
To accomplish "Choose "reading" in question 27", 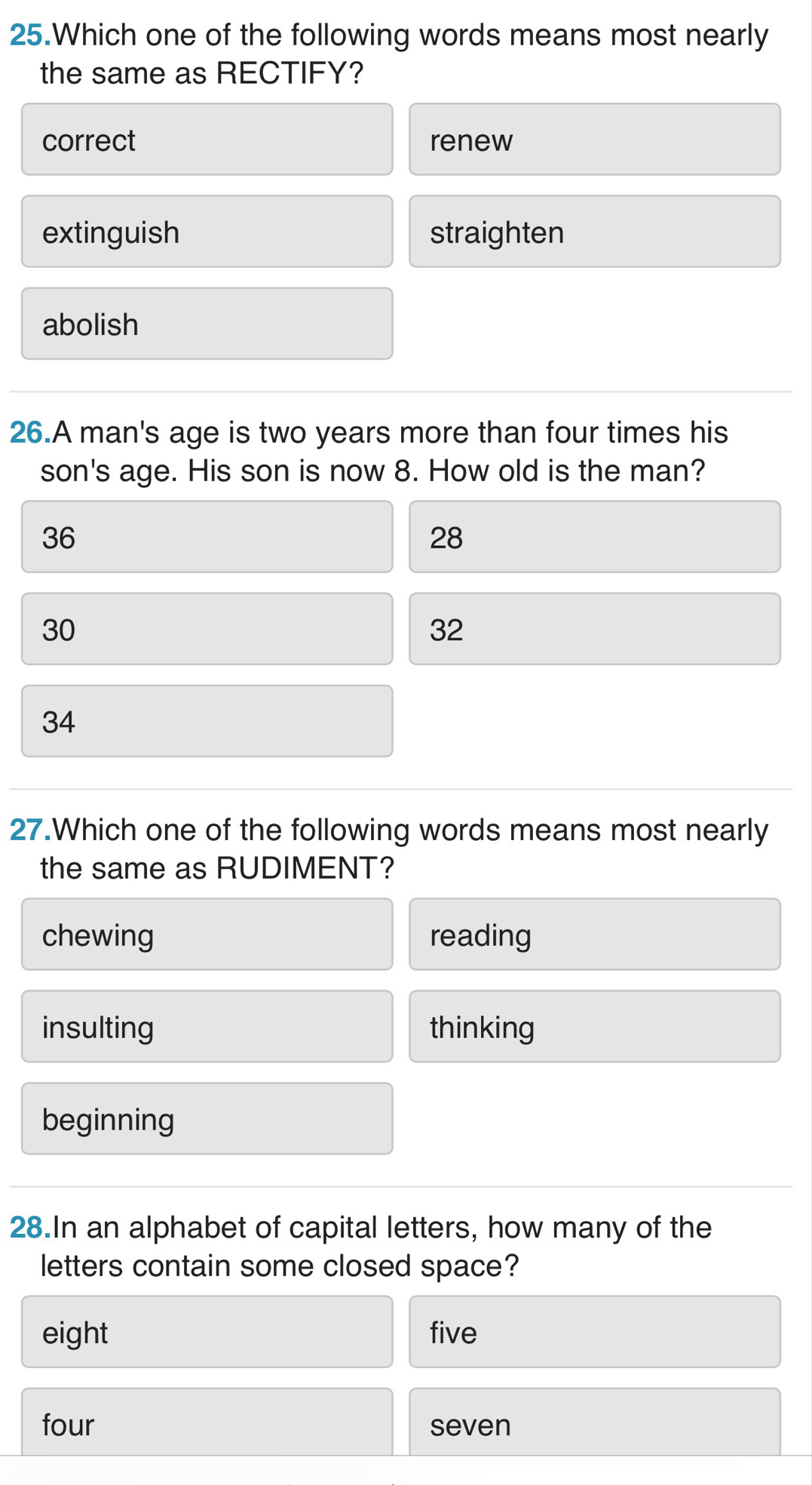I will point(594,934).
